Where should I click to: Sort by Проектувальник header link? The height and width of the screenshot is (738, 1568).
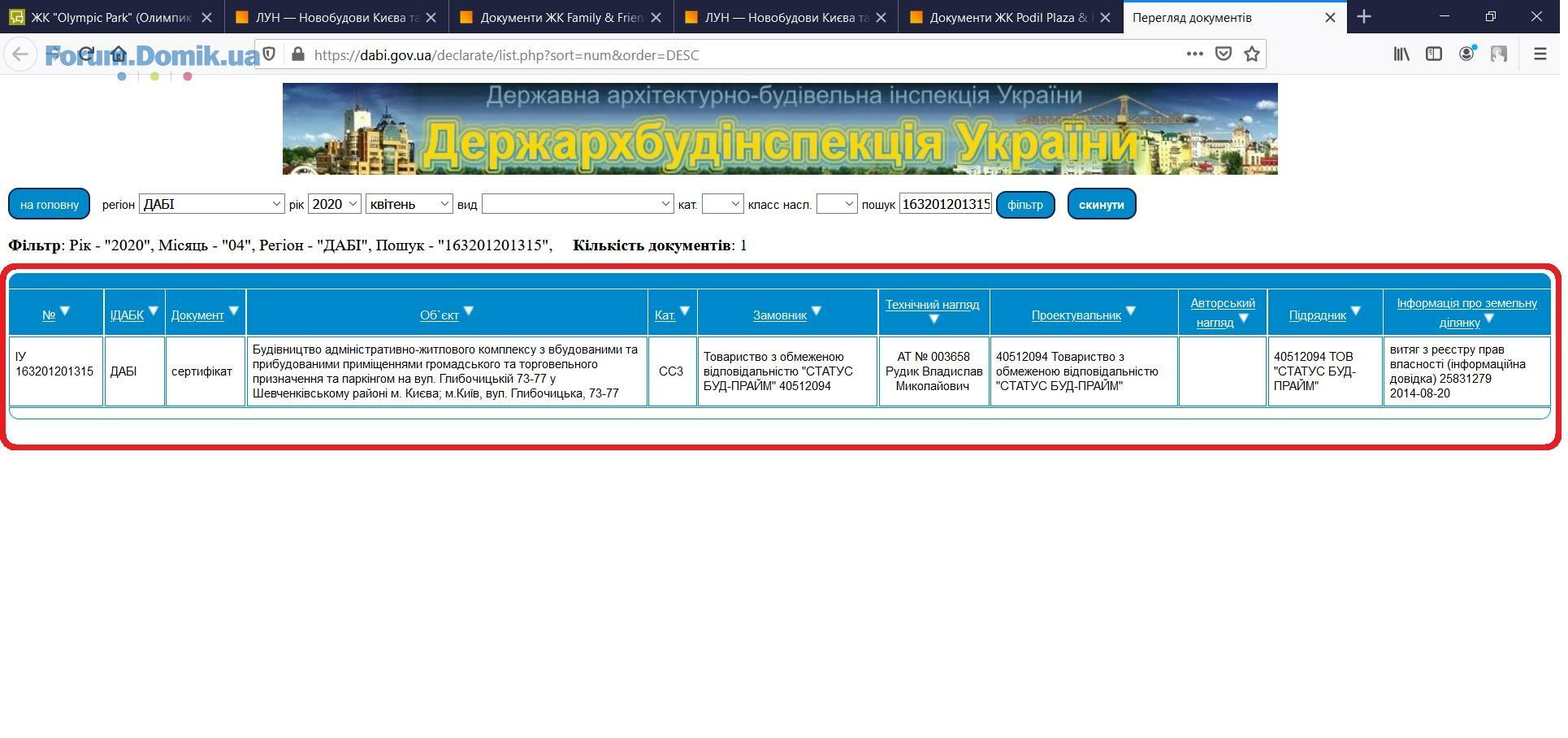click(x=1076, y=315)
